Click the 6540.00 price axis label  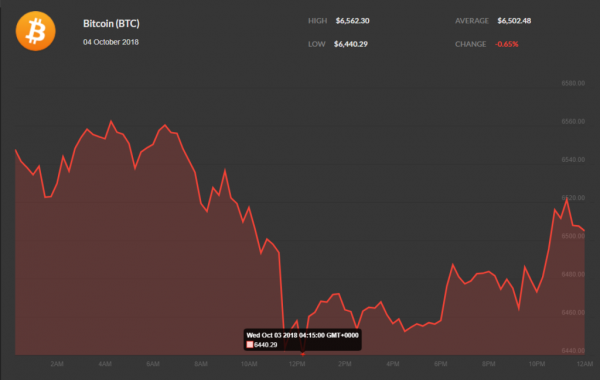tap(573, 160)
